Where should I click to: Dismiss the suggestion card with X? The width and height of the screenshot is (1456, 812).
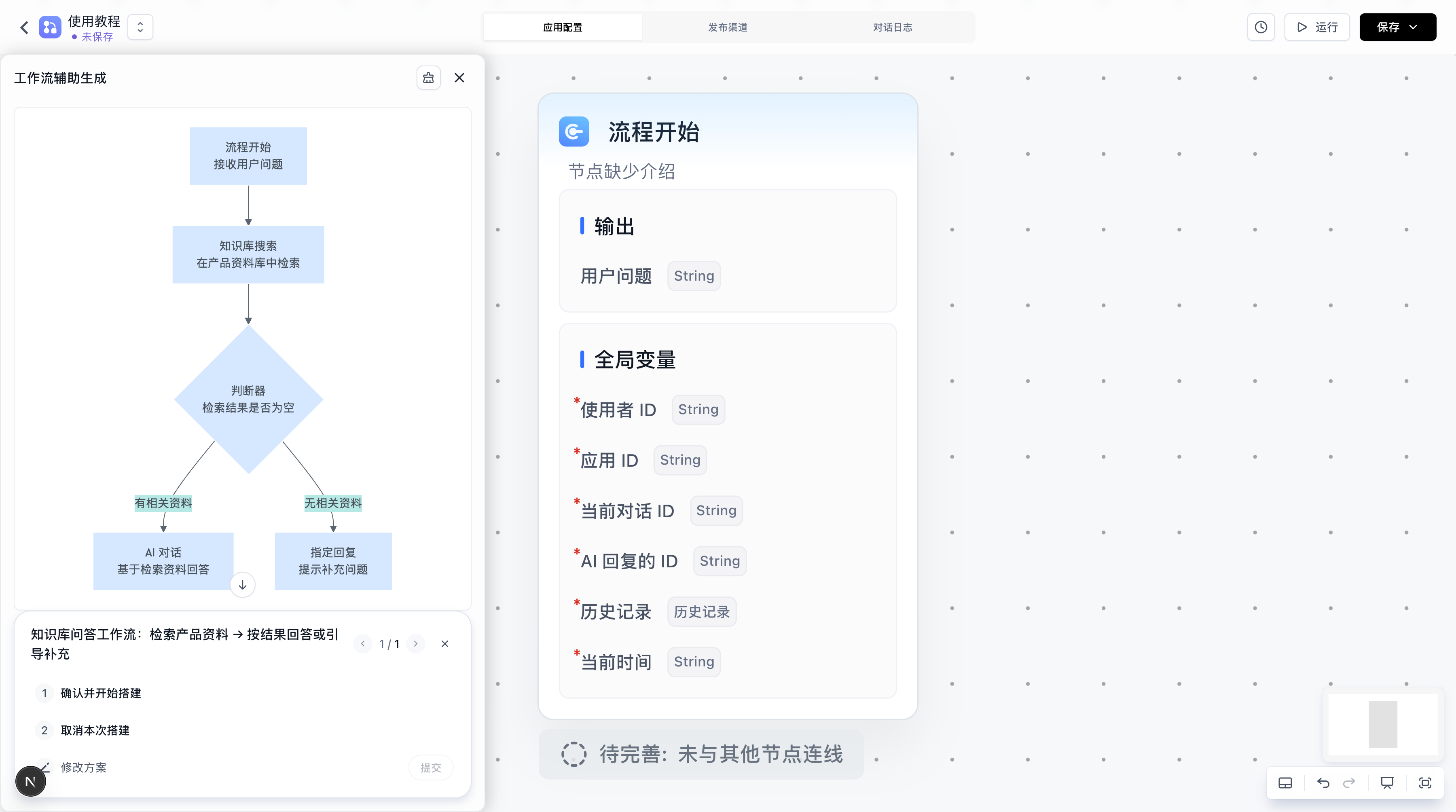click(445, 644)
